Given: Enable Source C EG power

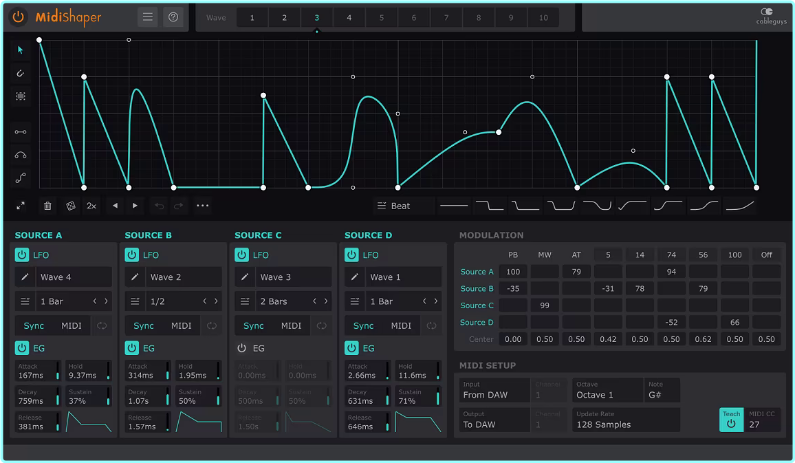Looking at the screenshot, I should coord(241,348).
